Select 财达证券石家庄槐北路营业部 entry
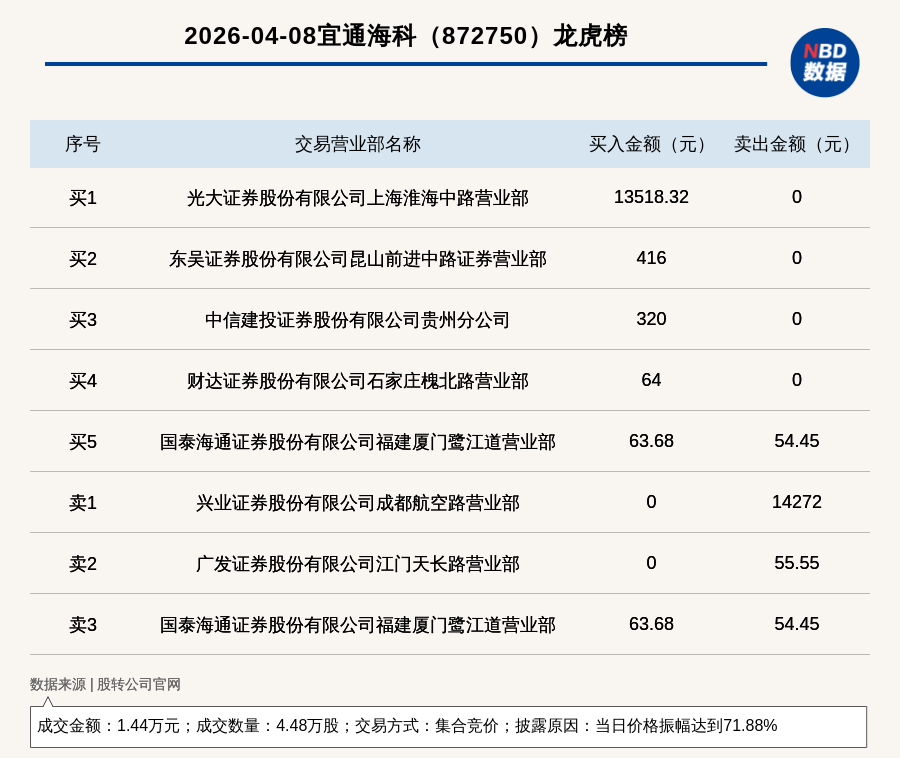This screenshot has width=900, height=758. 357,381
